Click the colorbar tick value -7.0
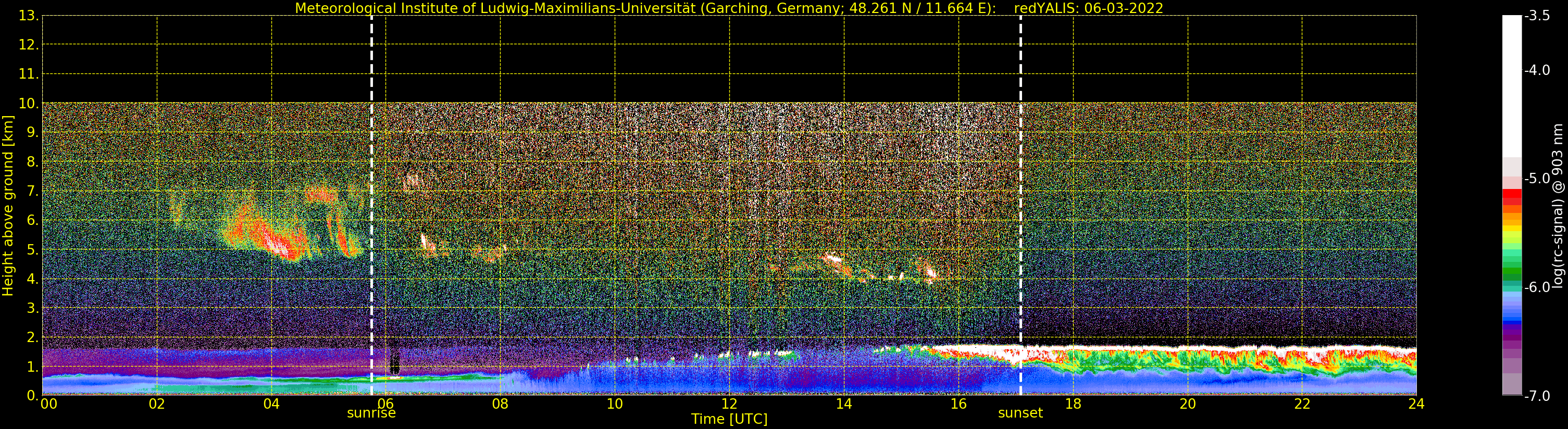The width and height of the screenshot is (1568, 429). 1538,396
